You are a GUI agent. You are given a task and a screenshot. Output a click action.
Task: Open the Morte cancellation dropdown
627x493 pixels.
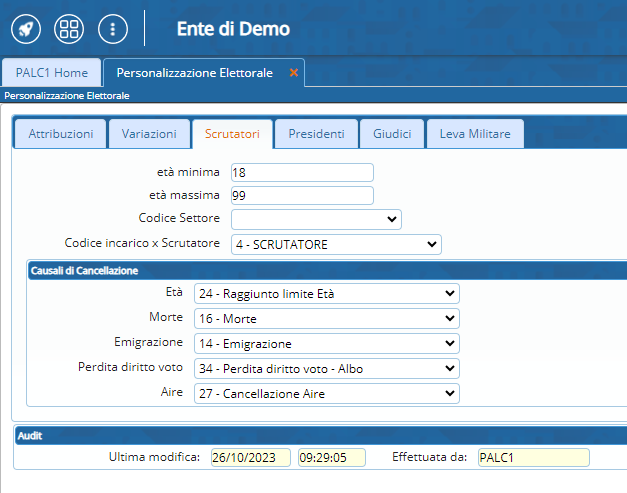coord(326,318)
